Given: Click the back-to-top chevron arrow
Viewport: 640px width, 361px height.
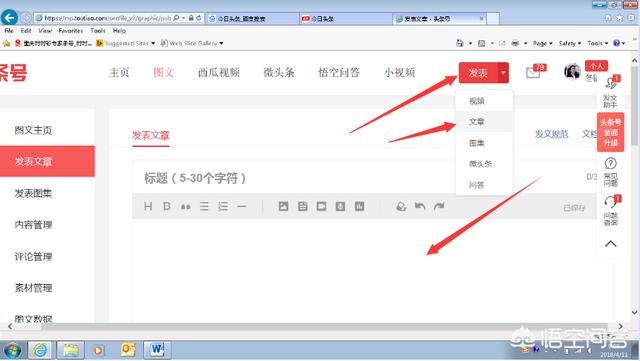Looking at the screenshot, I should click(611, 244).
